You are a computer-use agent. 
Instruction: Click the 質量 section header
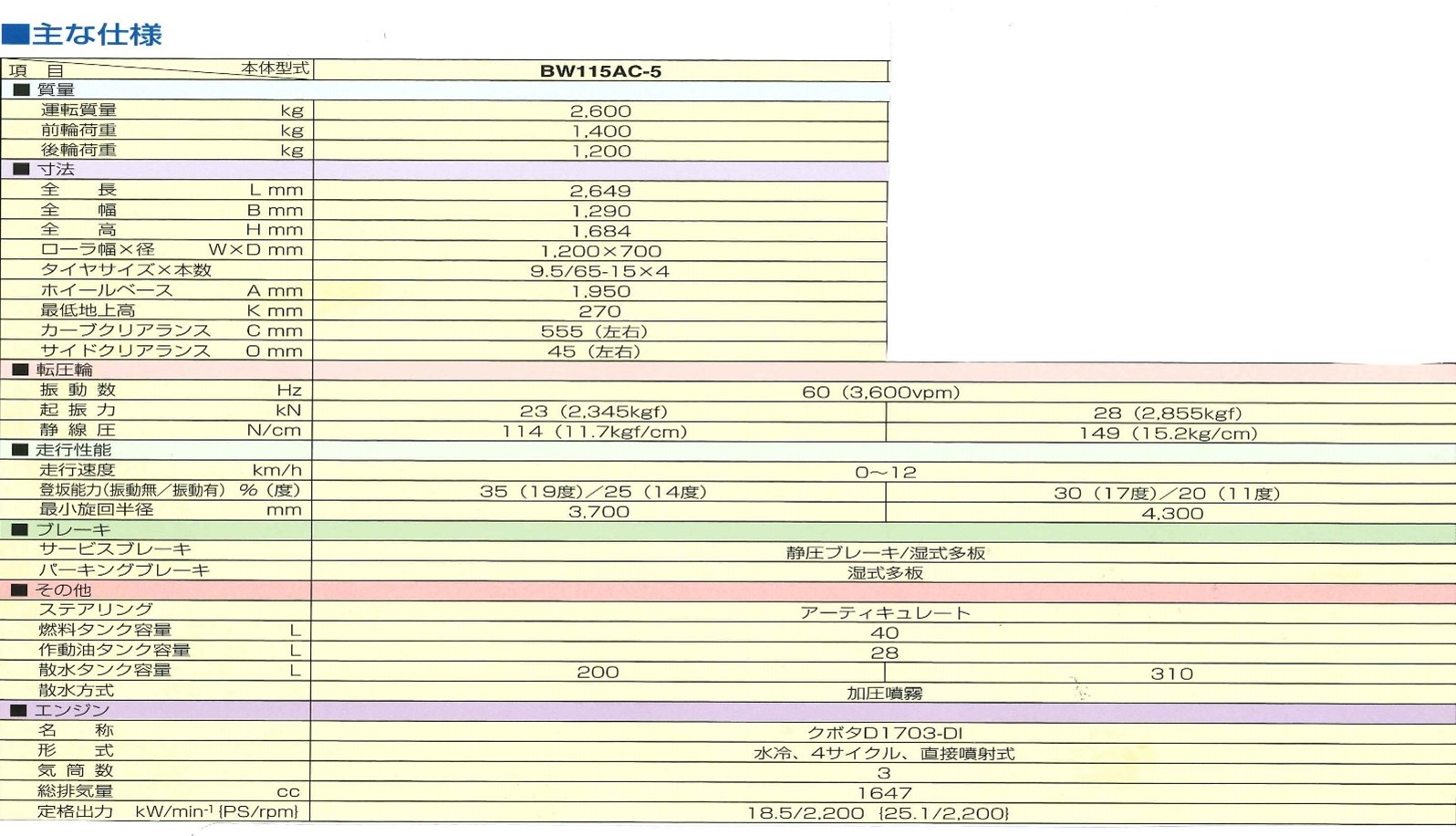tap(56, 89)
